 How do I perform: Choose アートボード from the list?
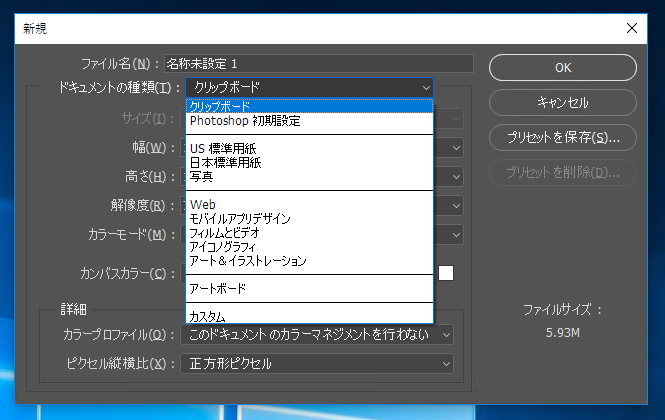(310, 288)
